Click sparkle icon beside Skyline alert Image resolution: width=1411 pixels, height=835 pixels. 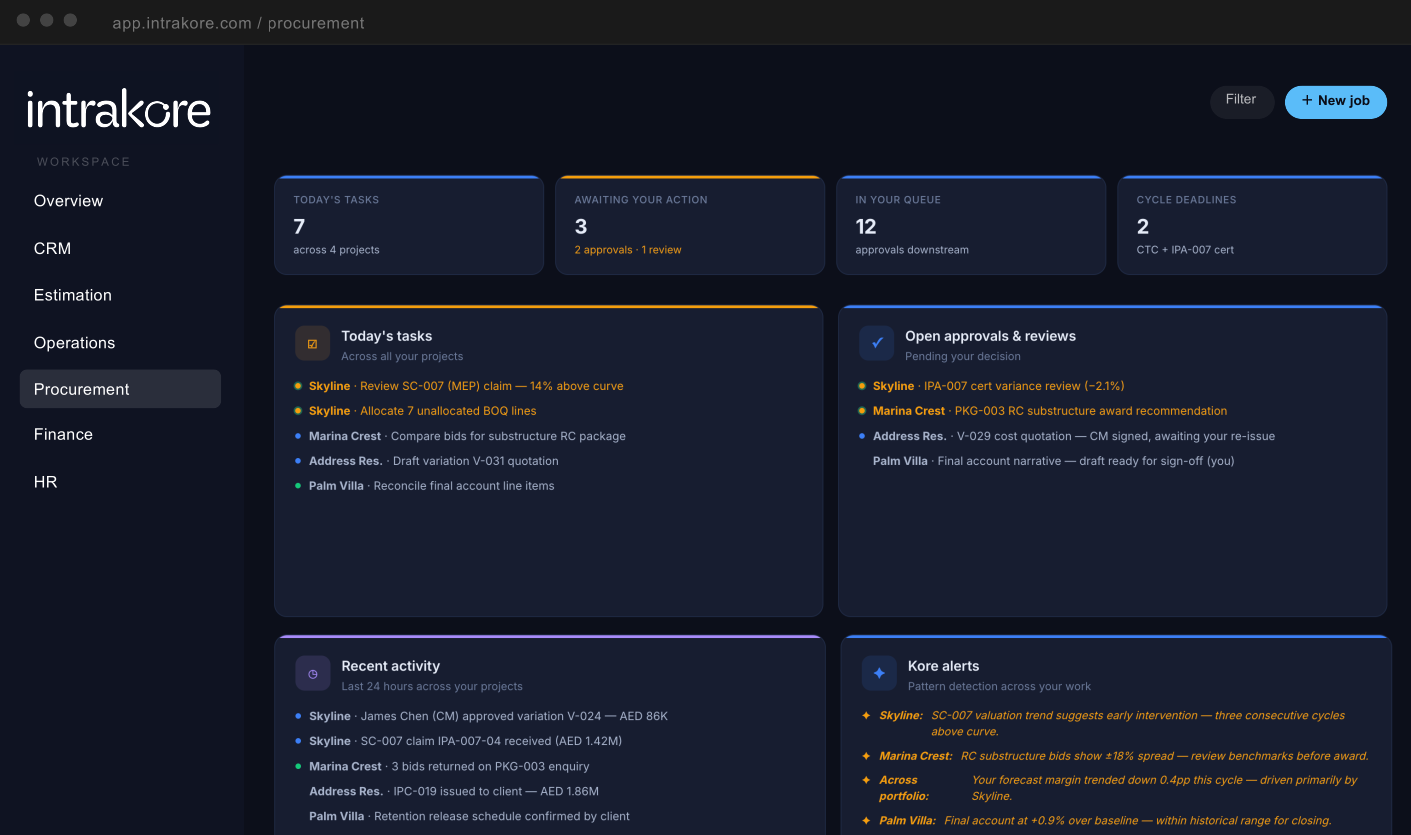(x=866, y=715)
